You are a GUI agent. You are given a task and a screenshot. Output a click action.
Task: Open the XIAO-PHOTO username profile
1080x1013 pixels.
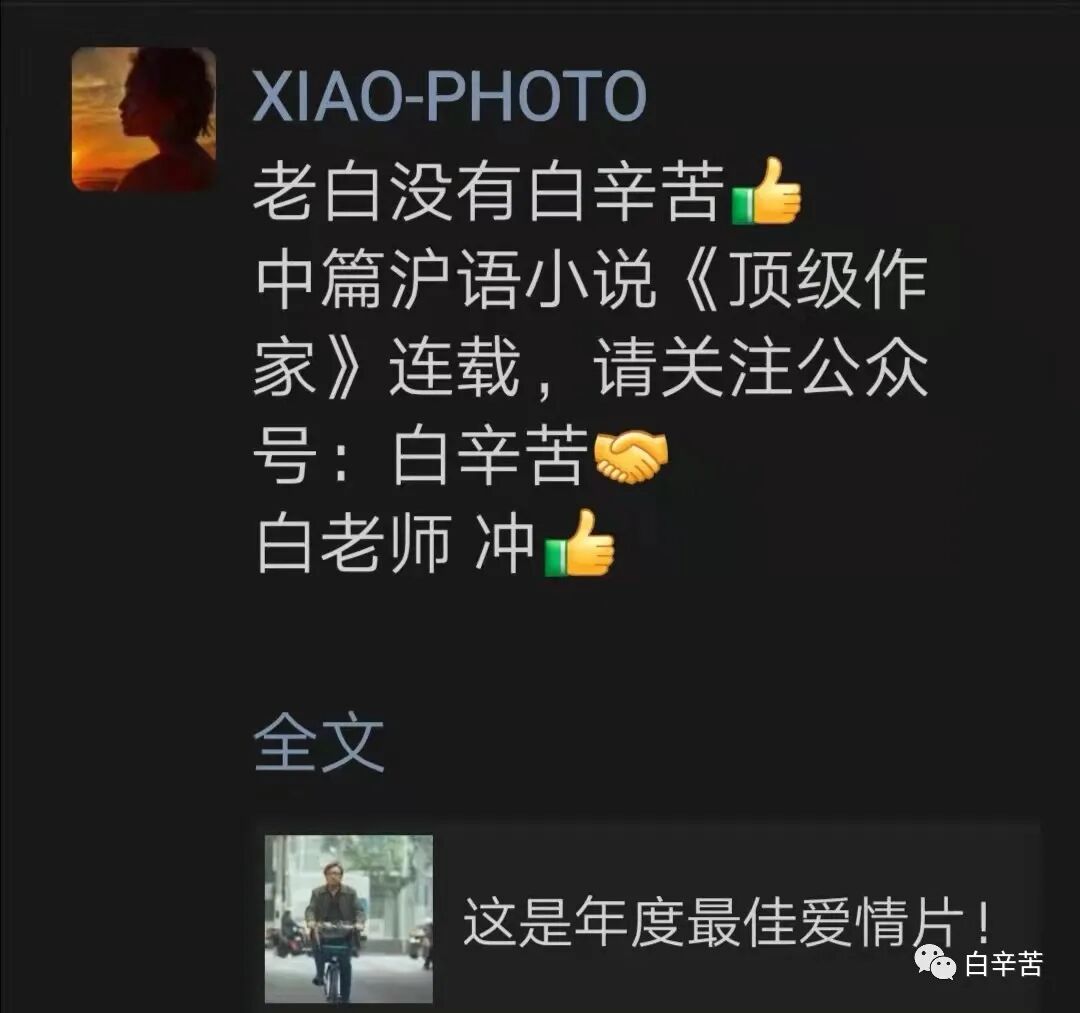point(449,96)
